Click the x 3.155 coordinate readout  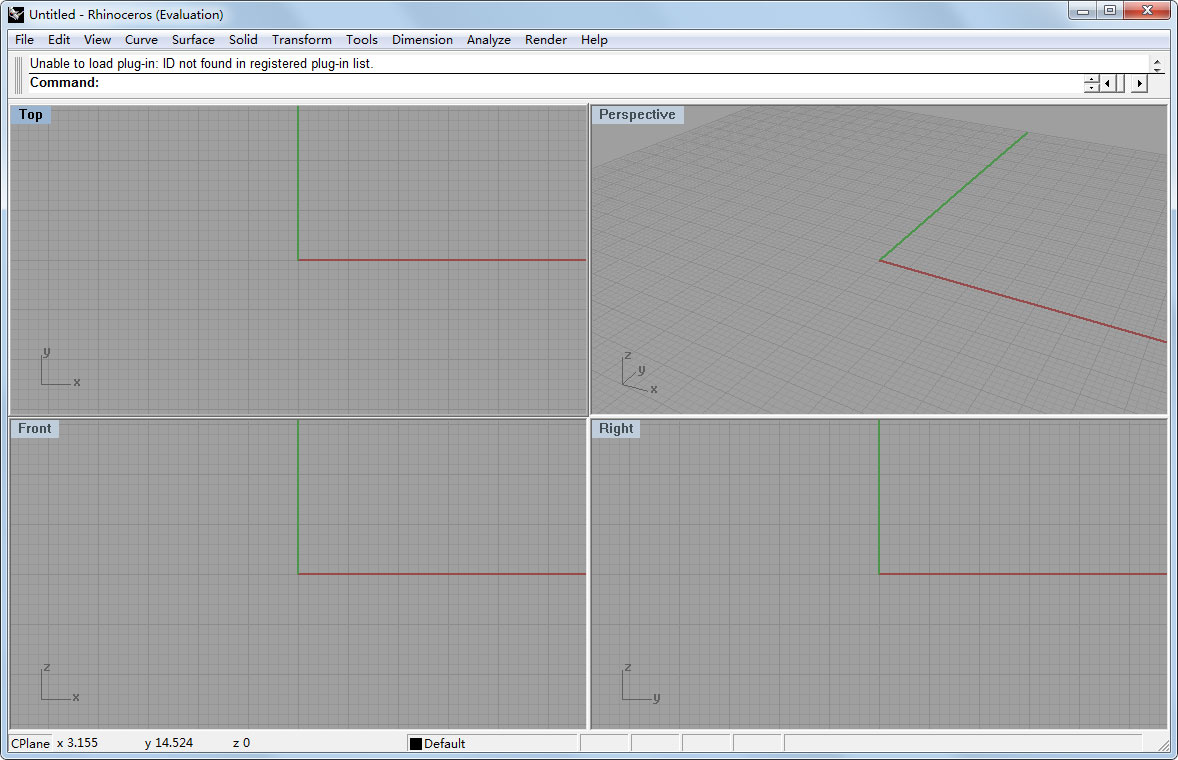pyautogui.click(x=77, y=743)
